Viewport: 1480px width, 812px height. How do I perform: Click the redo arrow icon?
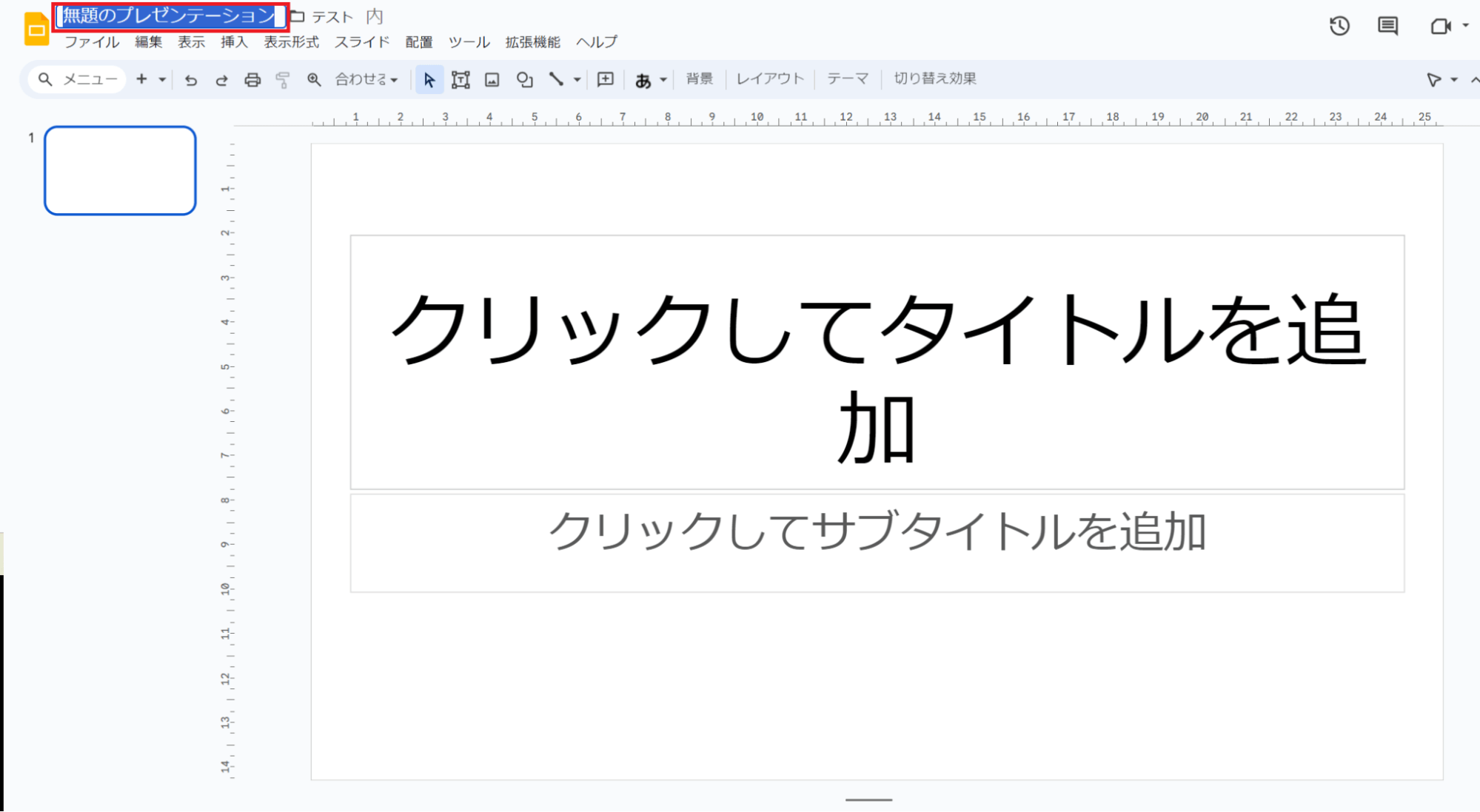221,79
